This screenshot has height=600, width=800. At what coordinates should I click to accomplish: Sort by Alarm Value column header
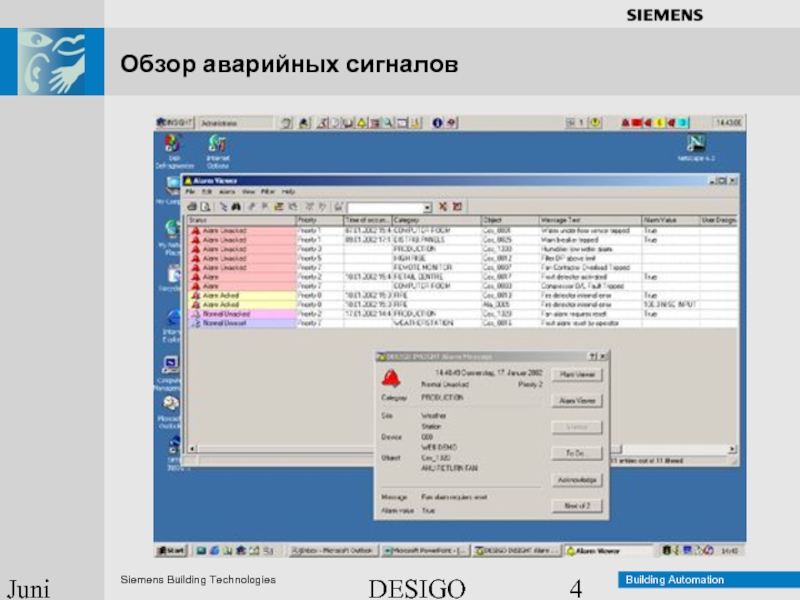[670, 220]
